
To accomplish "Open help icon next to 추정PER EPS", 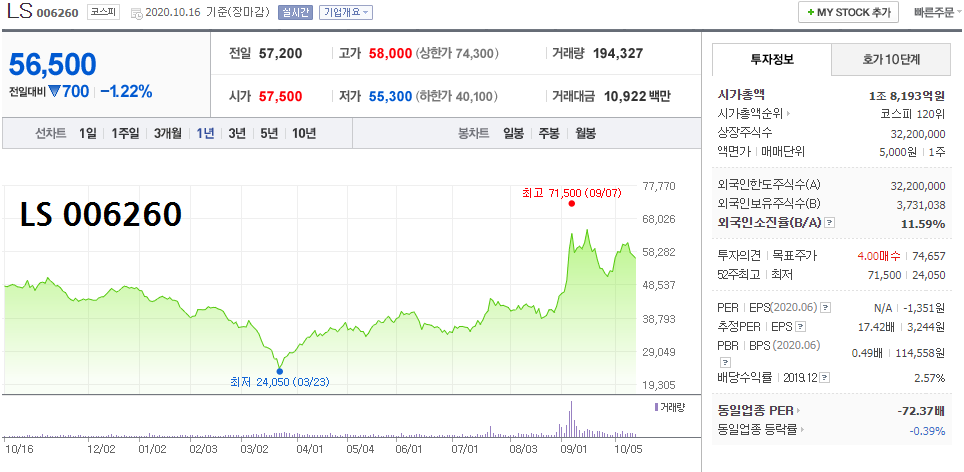I will [800, 326].
